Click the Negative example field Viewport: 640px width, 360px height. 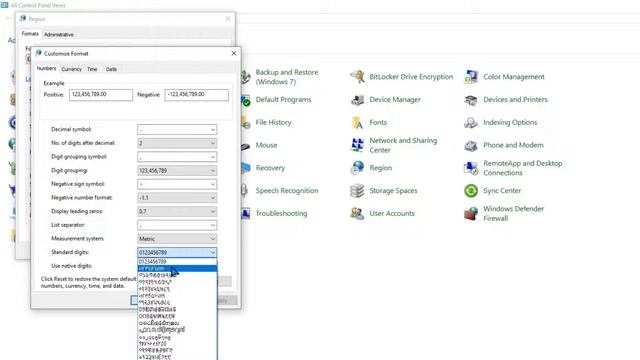[x=196, y=95]
